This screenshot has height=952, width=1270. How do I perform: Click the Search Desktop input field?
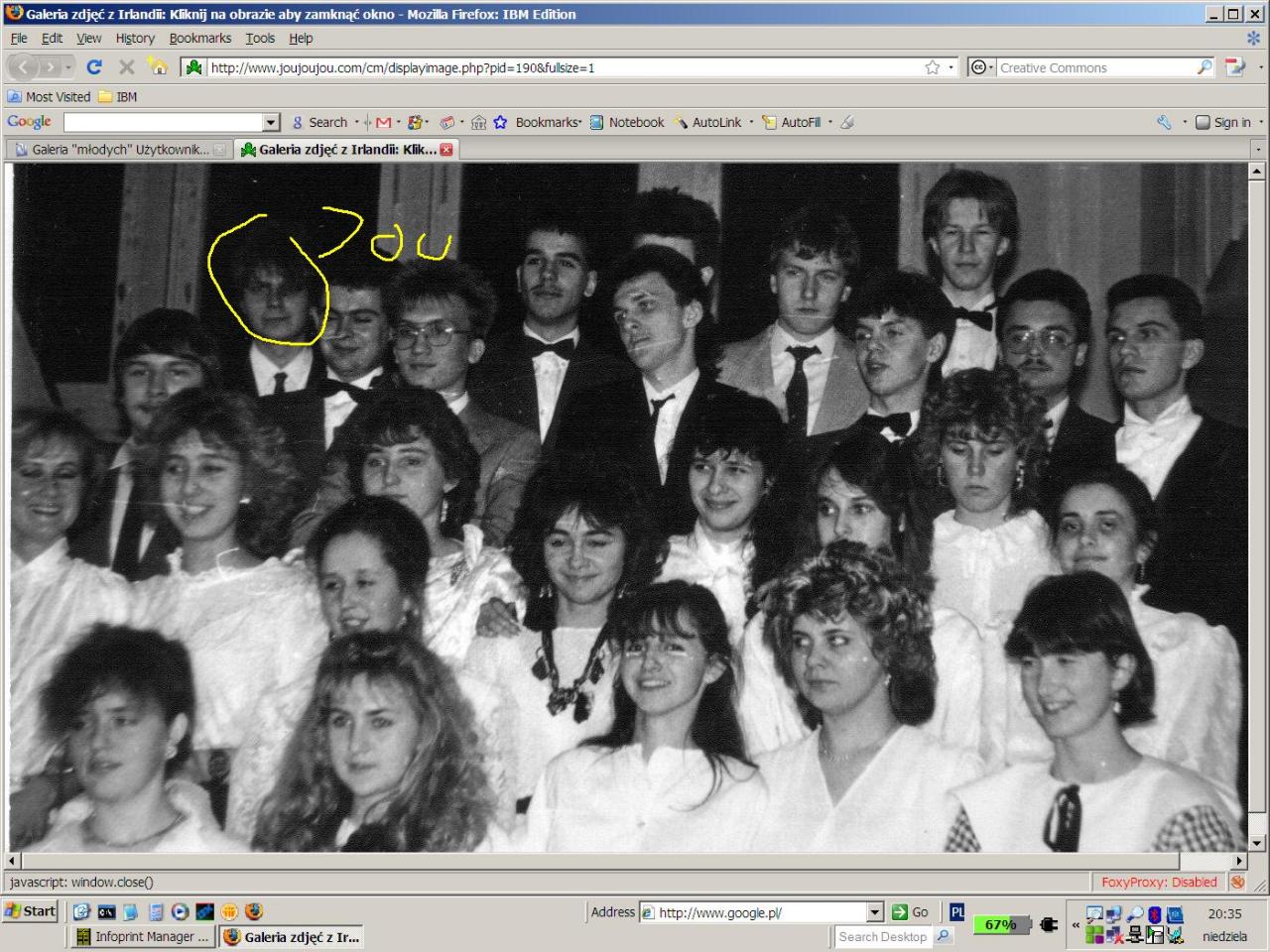[x=883, y=936]
